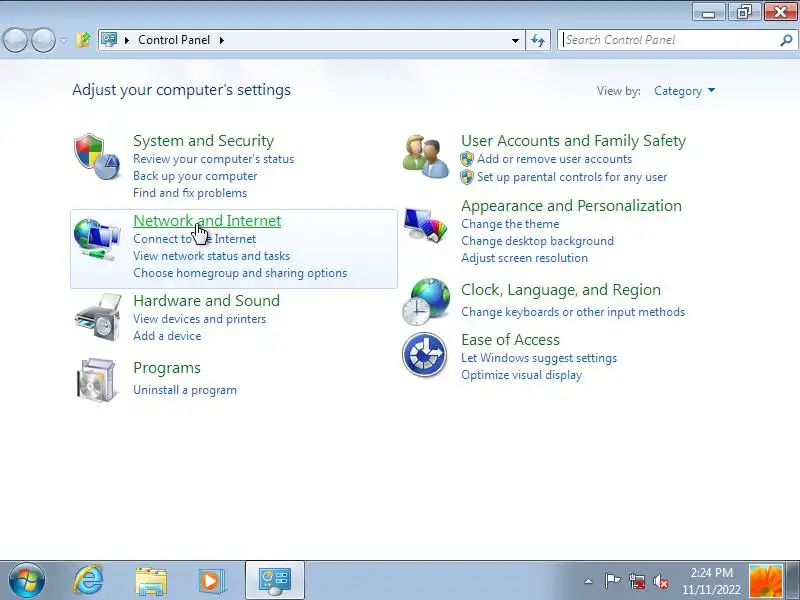800x600 pixels.
Task: Open Windows Media Player in taskbar
Action: click(211, 580)
